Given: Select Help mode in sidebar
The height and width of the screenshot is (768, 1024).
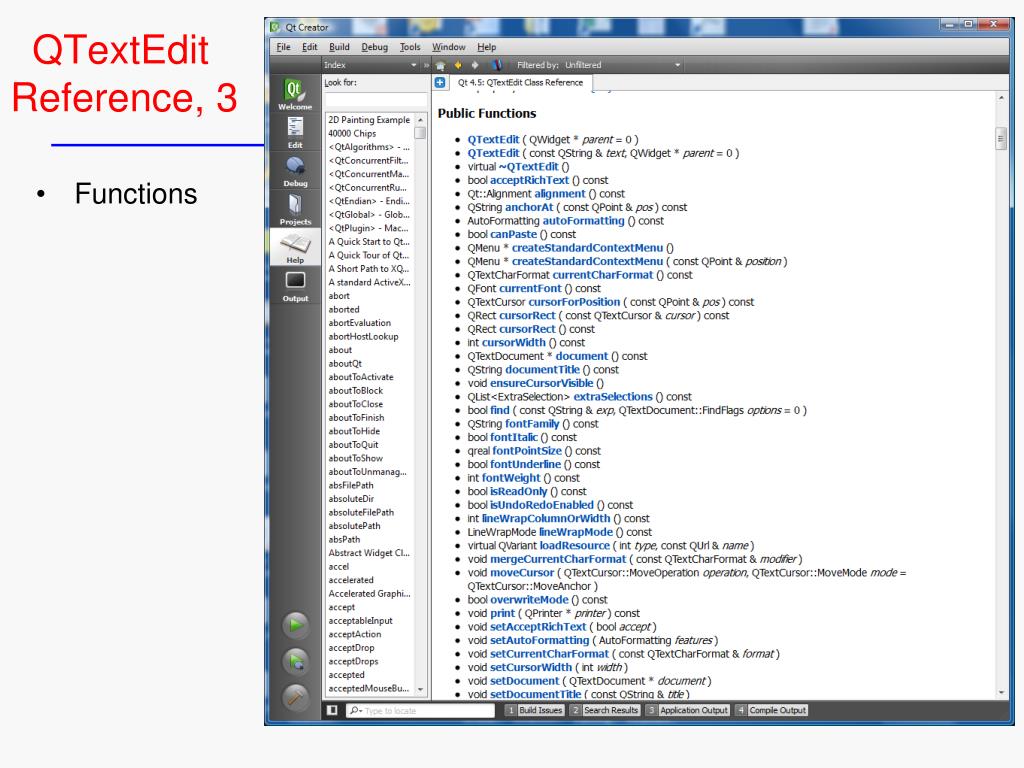Looking at the screenshot, I should click(295, 248).
